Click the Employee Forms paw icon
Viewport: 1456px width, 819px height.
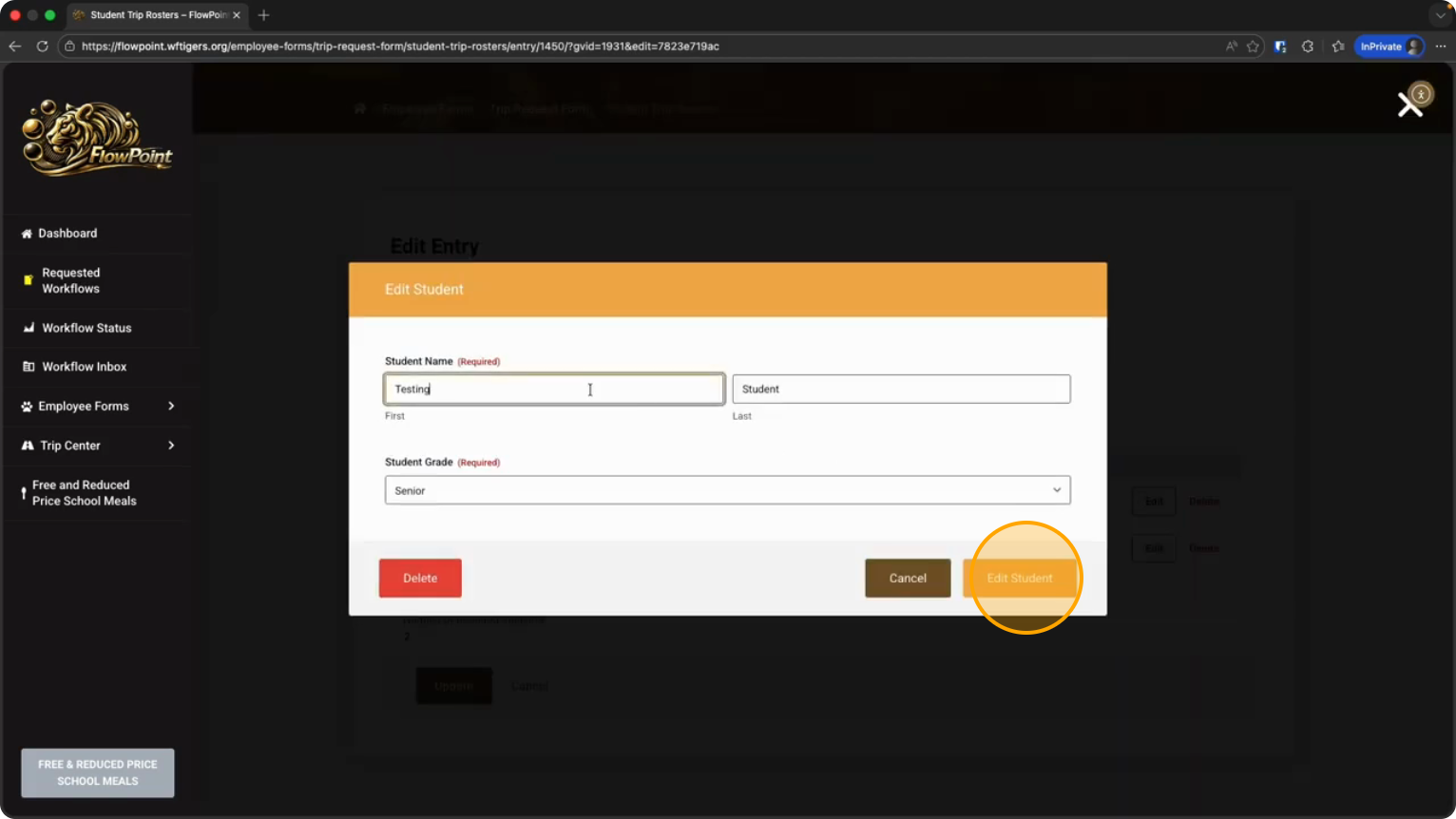tap(25, 406)
